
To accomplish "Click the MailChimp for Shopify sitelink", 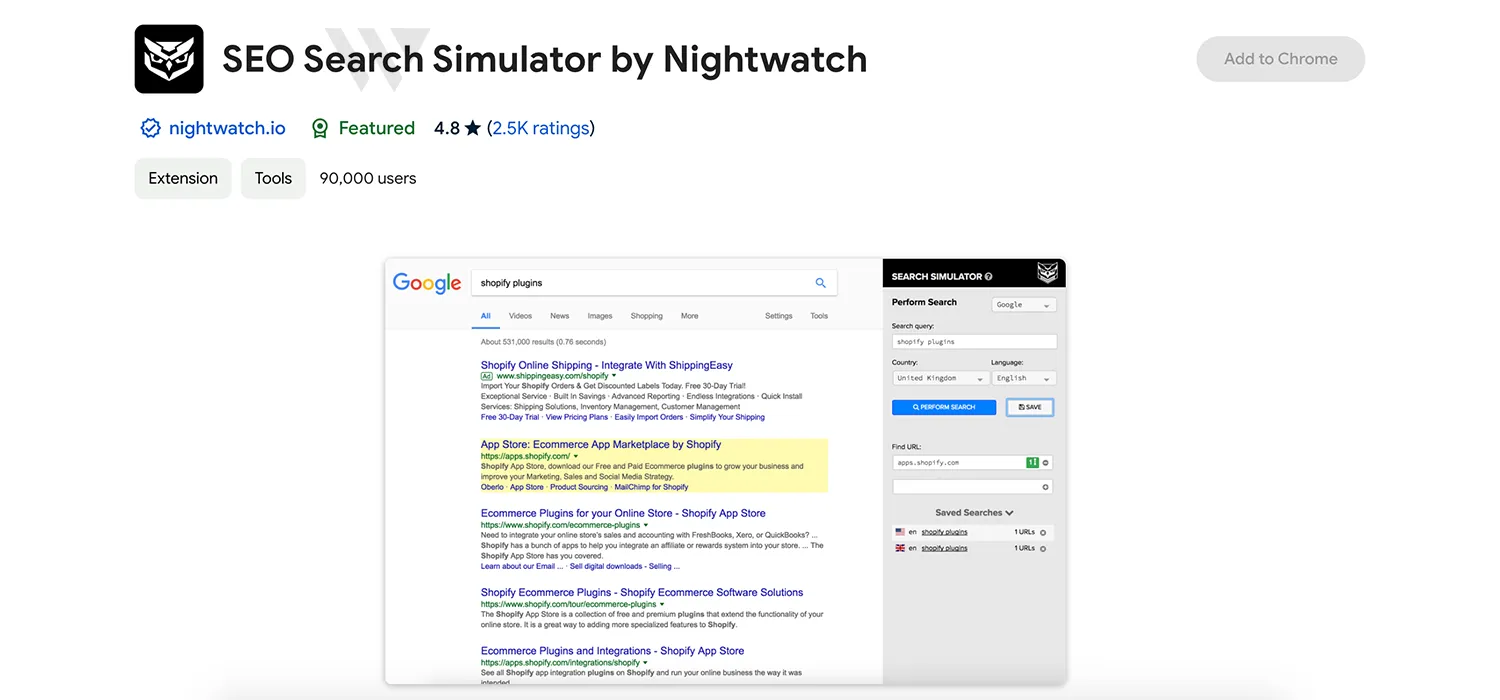I will (652, 487).
